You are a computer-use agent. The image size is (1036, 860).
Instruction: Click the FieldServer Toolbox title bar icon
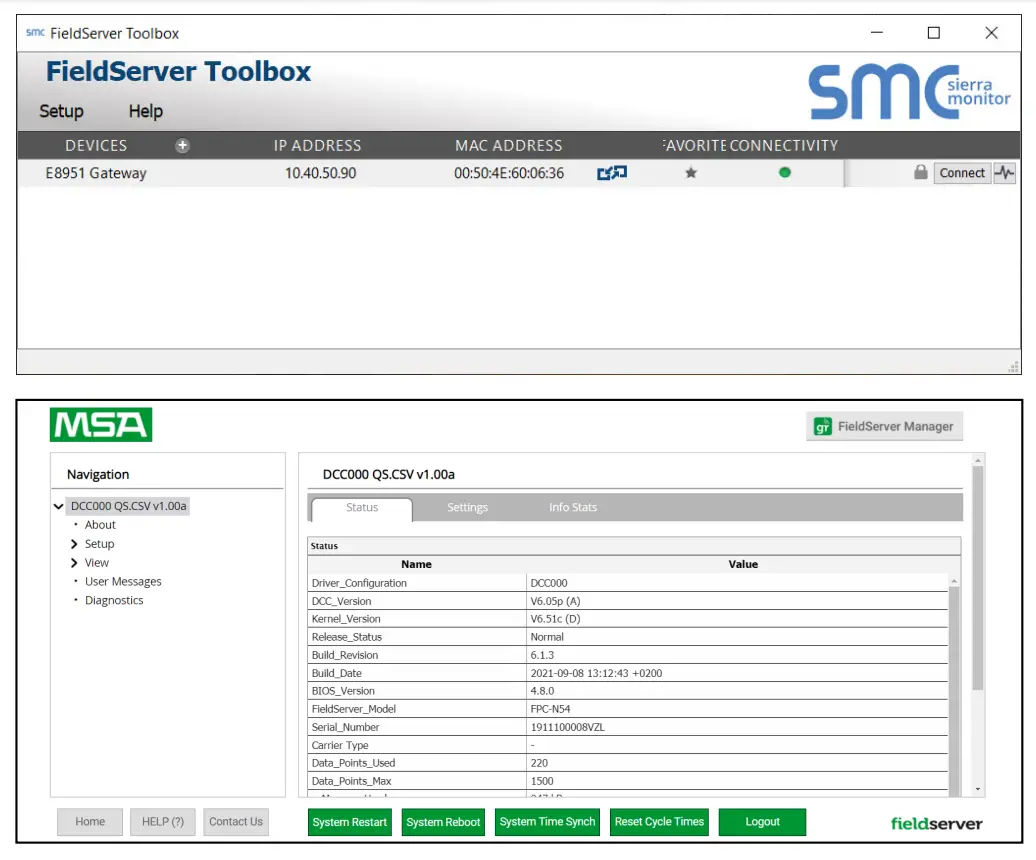pyautogui.click(x=35, y=32)
